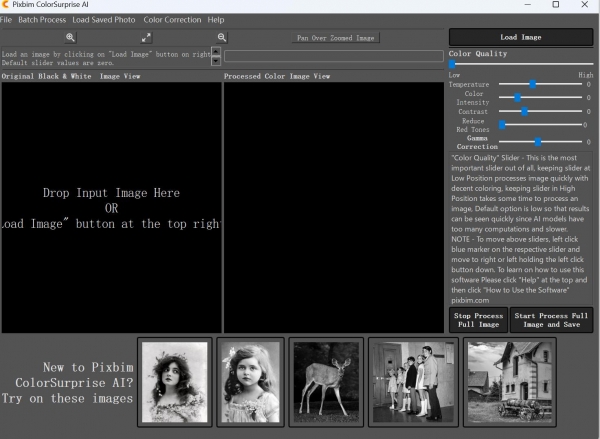Click the fit-to-view expand arrows icon
The height and width of the screenshot is (439, 600).
click(146, 38)
